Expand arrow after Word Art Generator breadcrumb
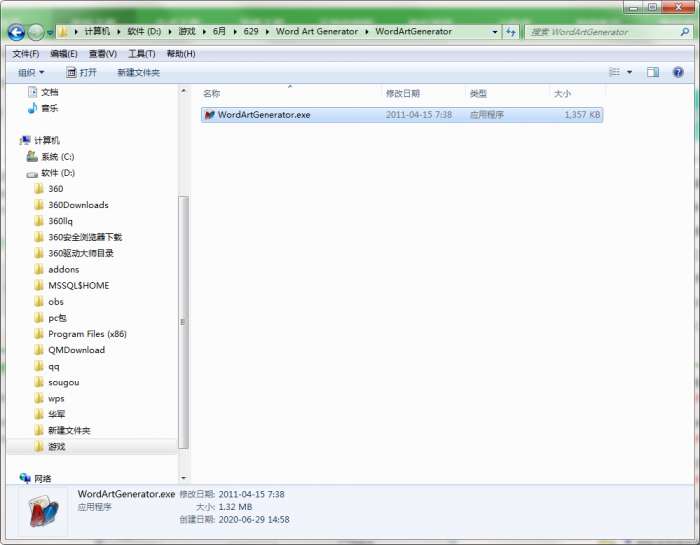Screen dimensions: 700x545 [367, 32]
